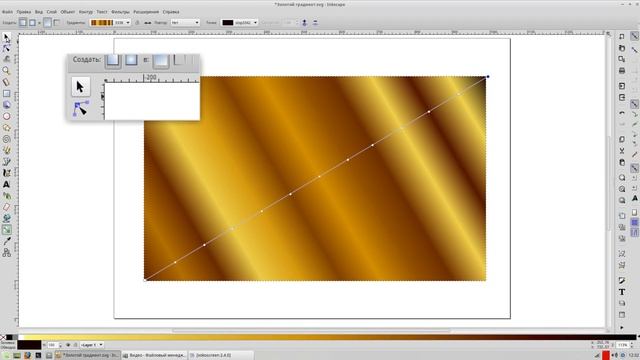
Task: Select the Connector tool
Action: coord(7,253)
